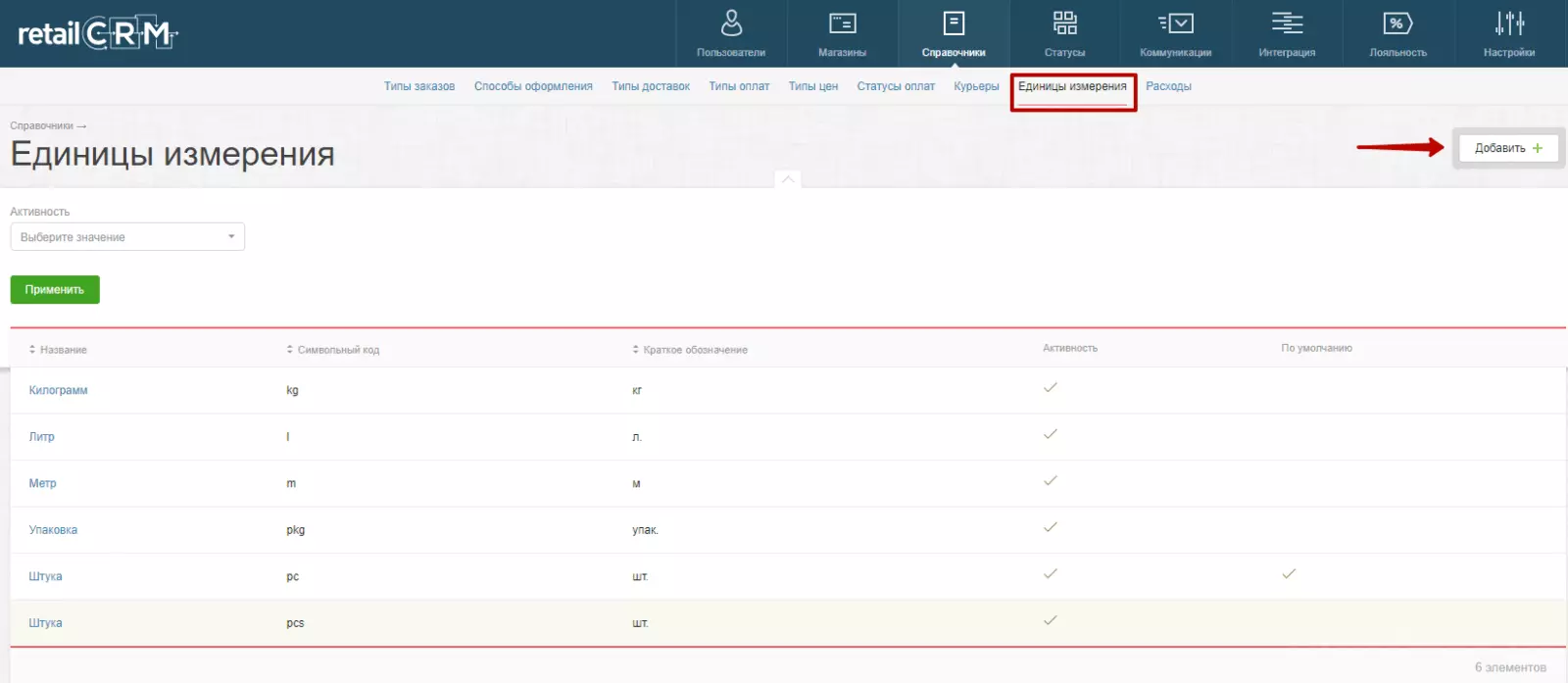The height and width of the screenshot is (683, 1568).
Task: Switch to Типы доставок tab
Action: 651,86
